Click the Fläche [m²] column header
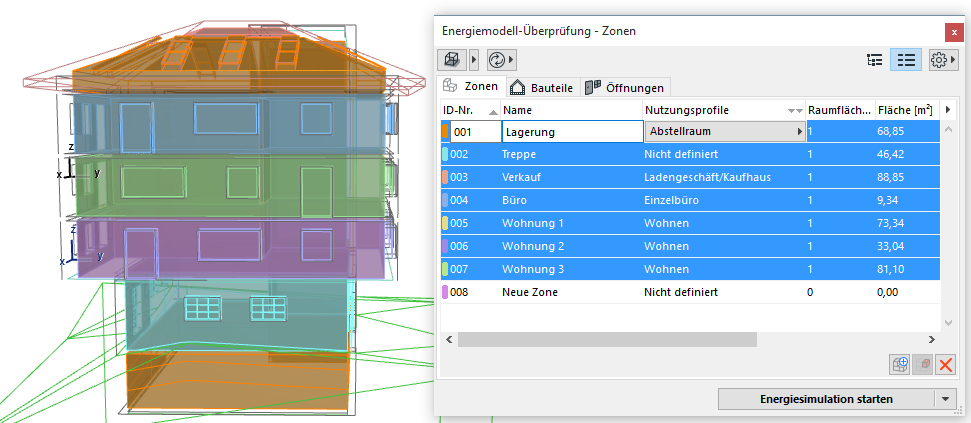Viewport: 971px width, 423px height. pos(907,110)
